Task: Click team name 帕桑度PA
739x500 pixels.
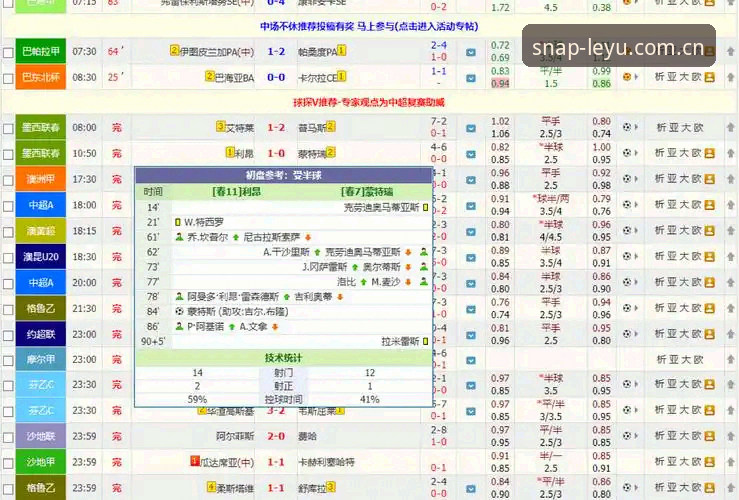Action: (318, 52)
